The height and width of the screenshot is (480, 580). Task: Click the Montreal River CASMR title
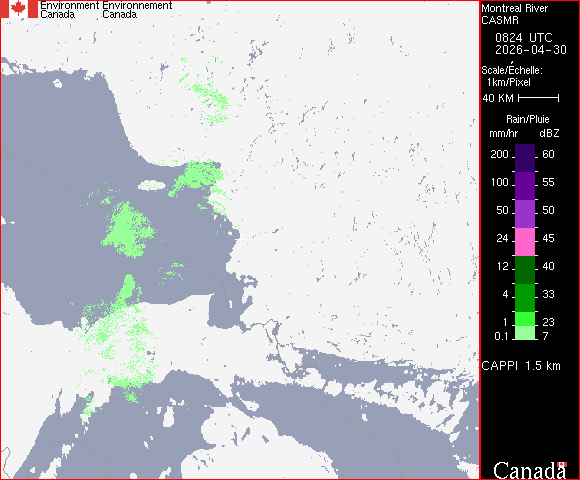tap(515, 14)
